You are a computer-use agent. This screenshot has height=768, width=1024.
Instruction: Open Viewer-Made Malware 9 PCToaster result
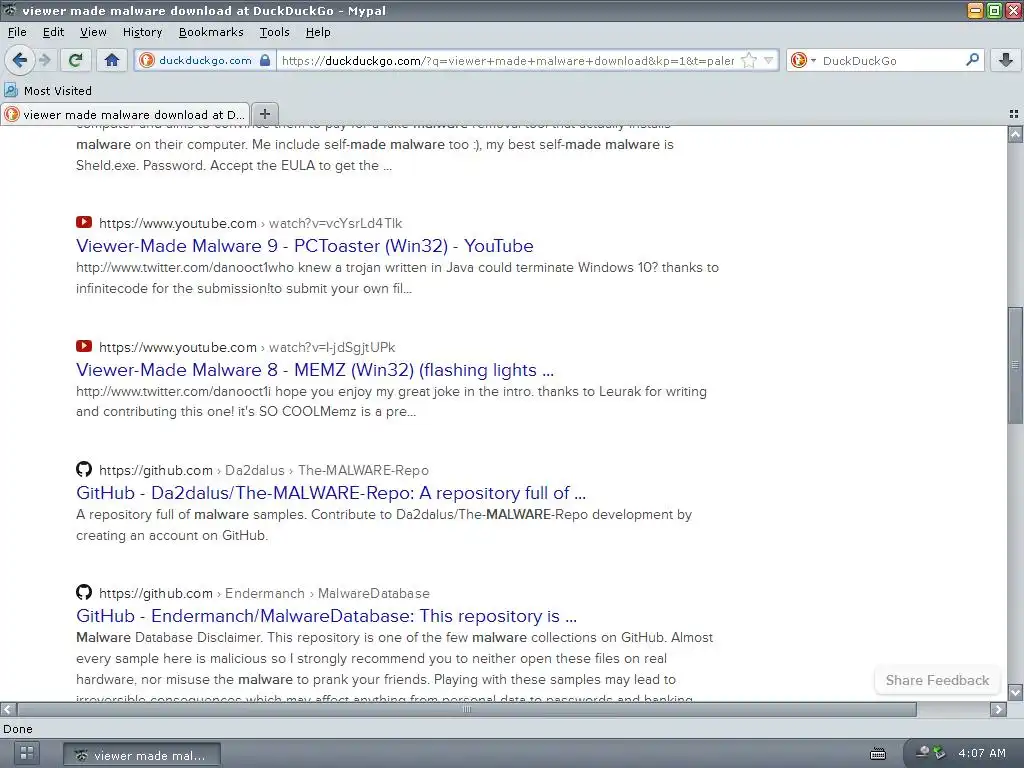[x=304, y=246]
